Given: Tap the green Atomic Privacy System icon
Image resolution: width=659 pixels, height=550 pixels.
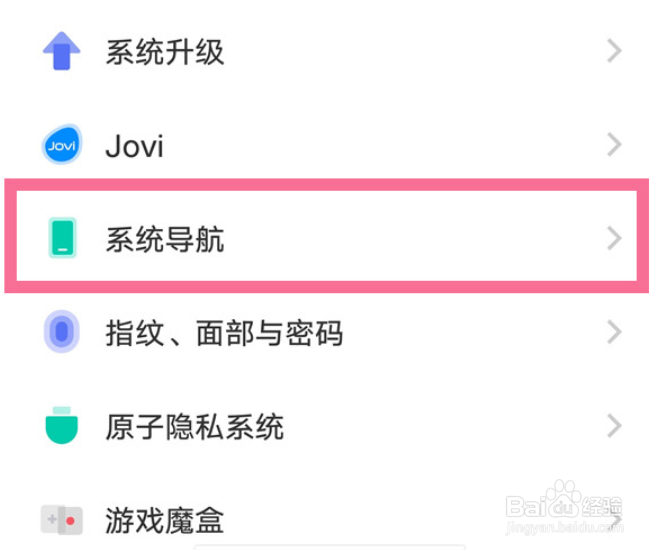Looking at the screenshot, I should (62, 426).
